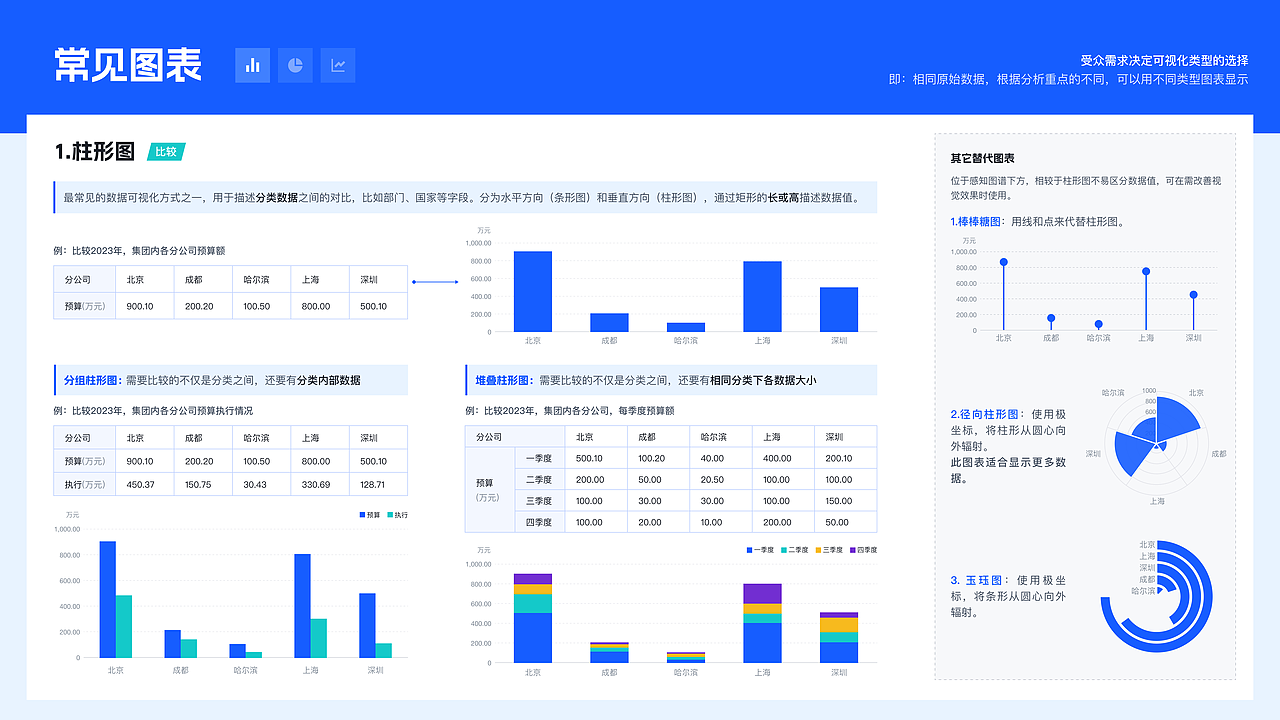Click the 200.10 cell in quarterly table
This screenshot has height=720, width=1280.
coord(846,458)
